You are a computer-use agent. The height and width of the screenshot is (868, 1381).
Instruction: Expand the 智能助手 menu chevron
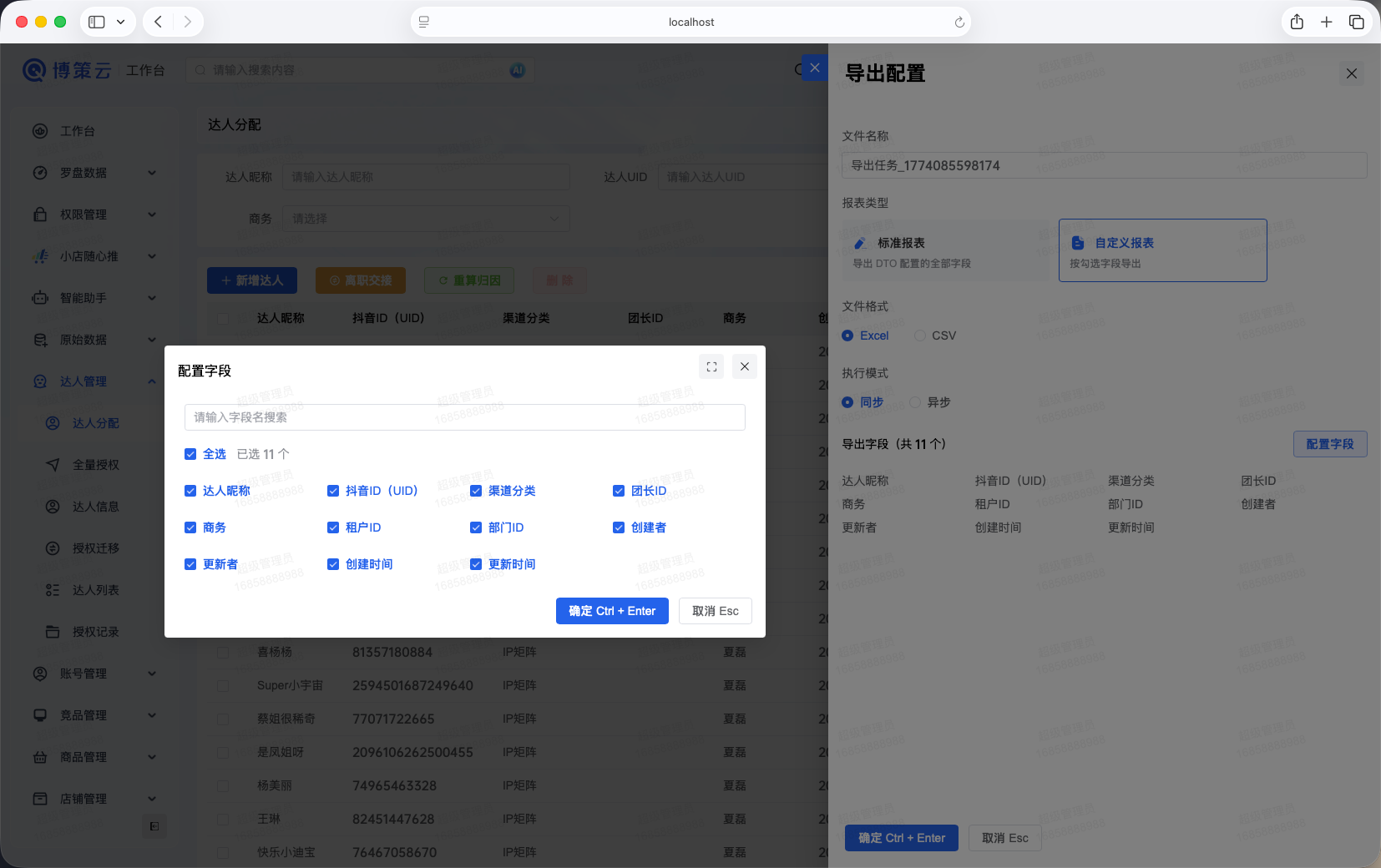[152, 298]
